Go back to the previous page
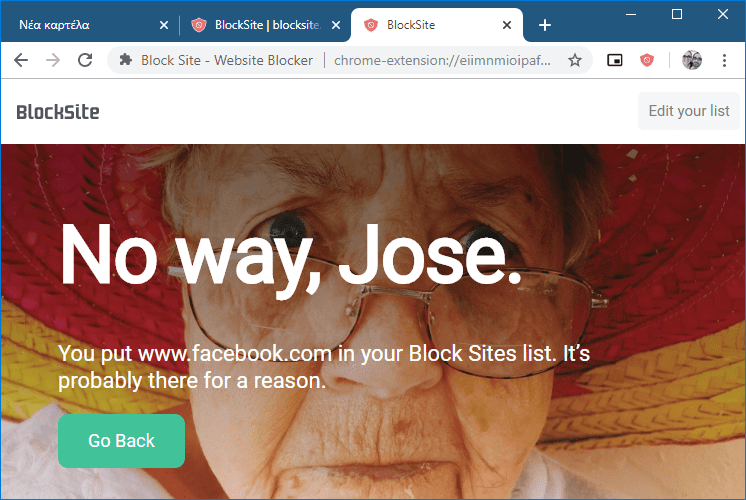The width and height of the screenshot is (746, 500). click(x=21, y=60)
